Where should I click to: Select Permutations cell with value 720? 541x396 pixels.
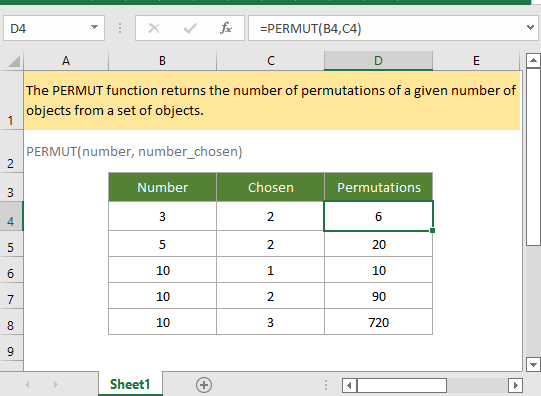378,322
